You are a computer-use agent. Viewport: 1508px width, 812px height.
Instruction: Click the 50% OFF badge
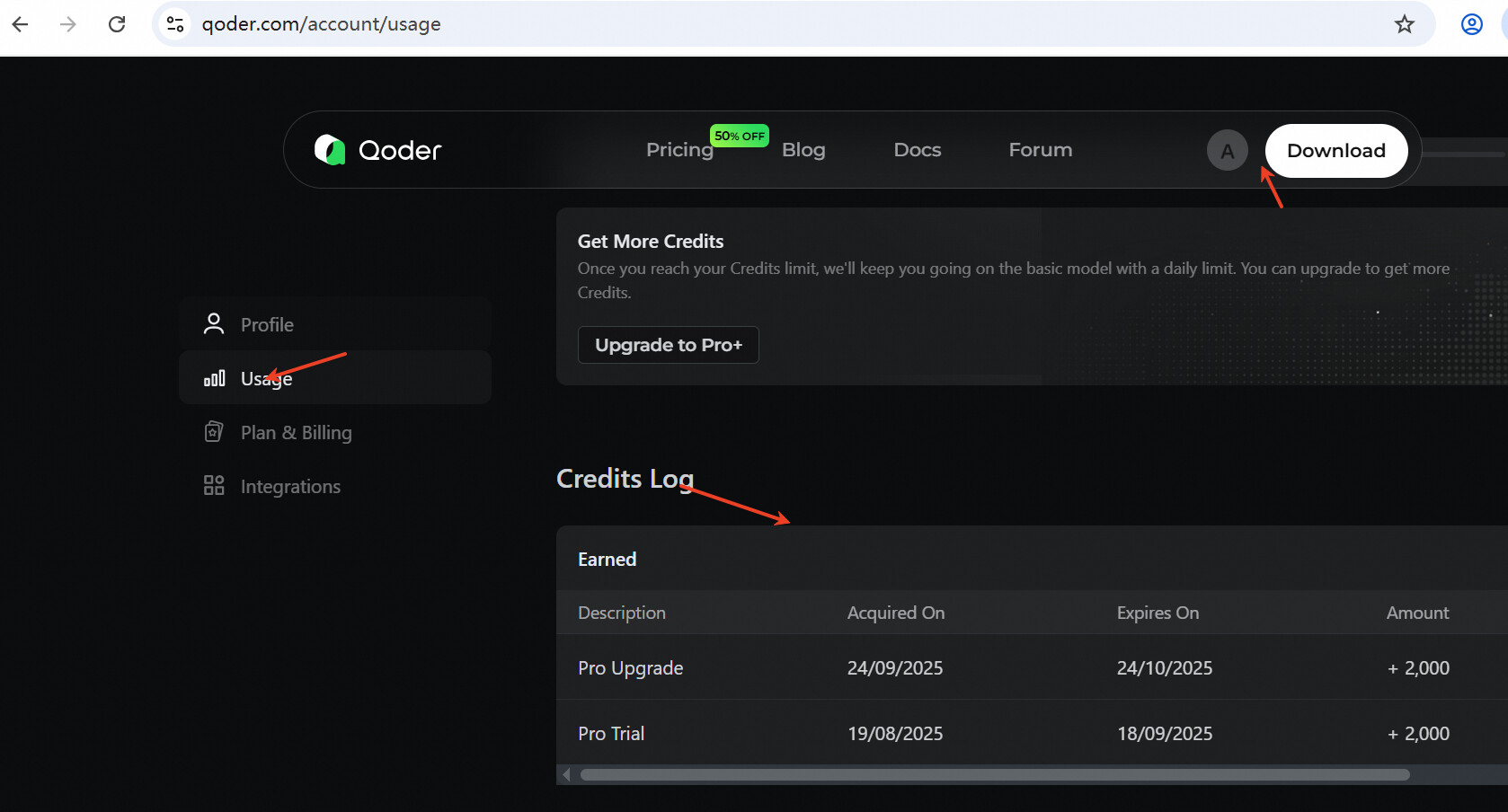pos(740,136)
